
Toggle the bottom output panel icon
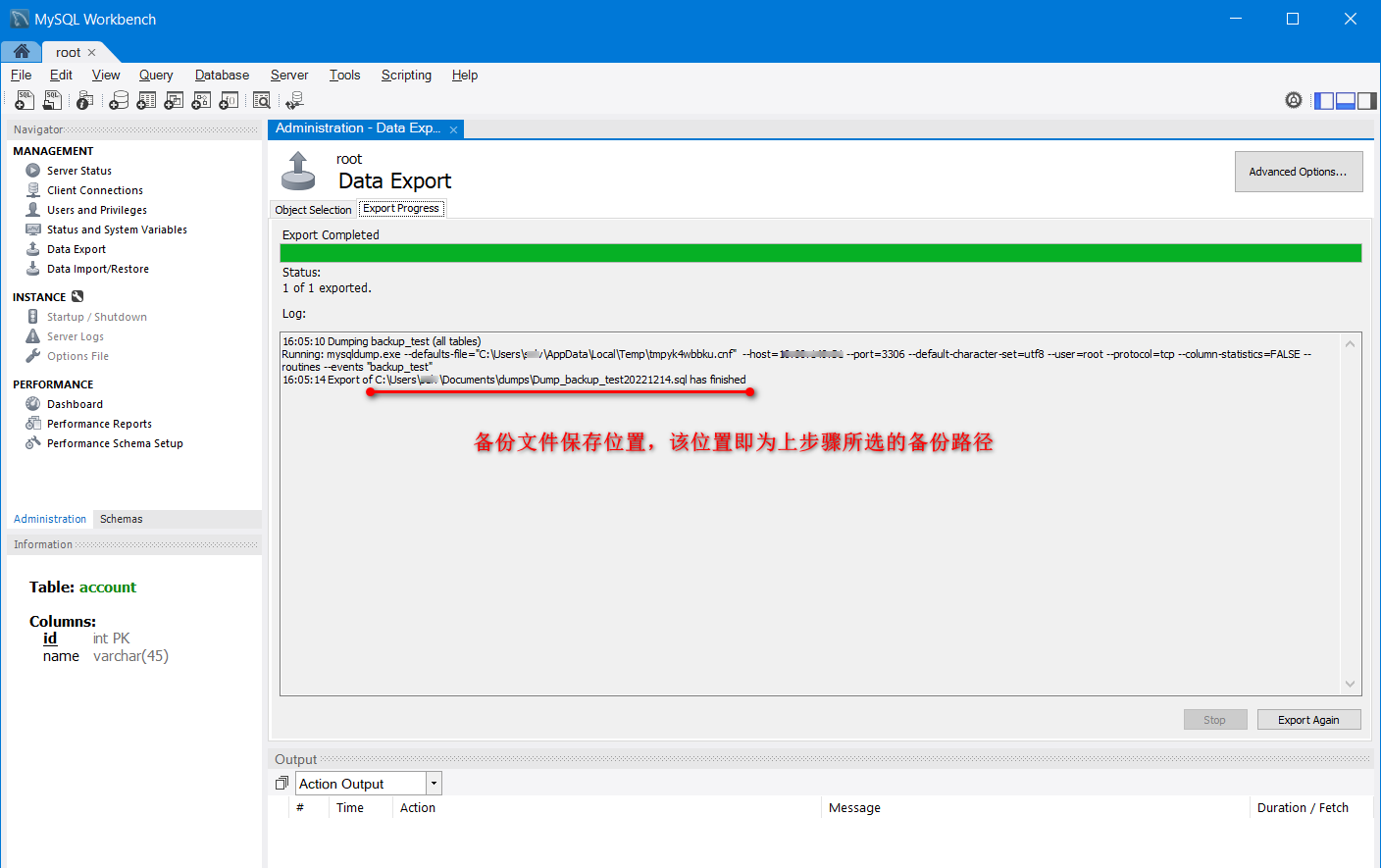pos(1346,100)
